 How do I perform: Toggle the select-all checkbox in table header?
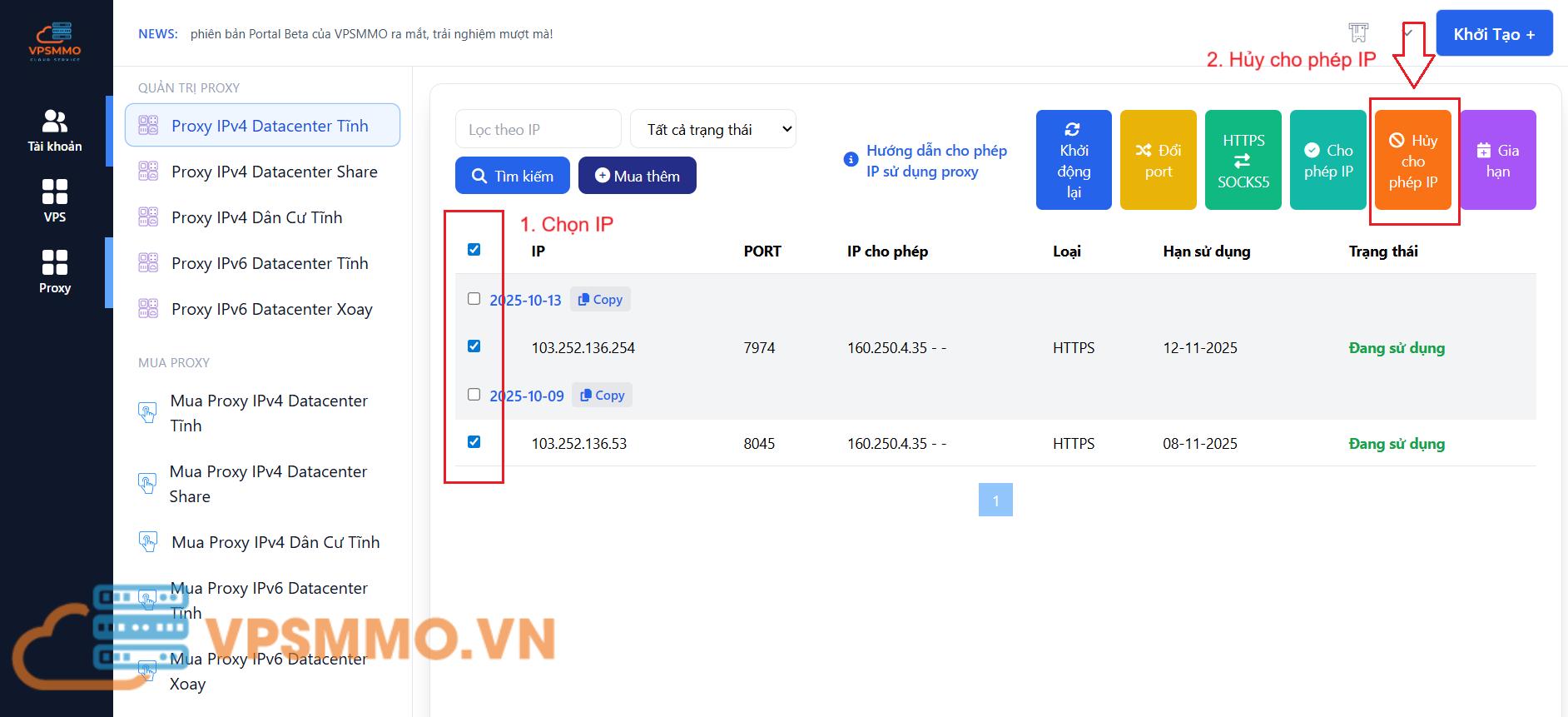click(474, 250)
